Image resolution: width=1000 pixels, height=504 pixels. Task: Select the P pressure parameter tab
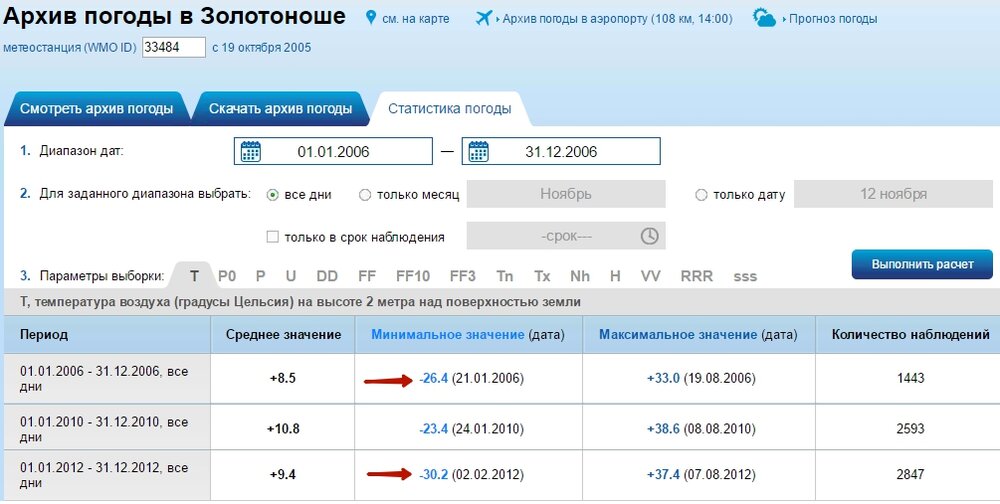(260, 276)
